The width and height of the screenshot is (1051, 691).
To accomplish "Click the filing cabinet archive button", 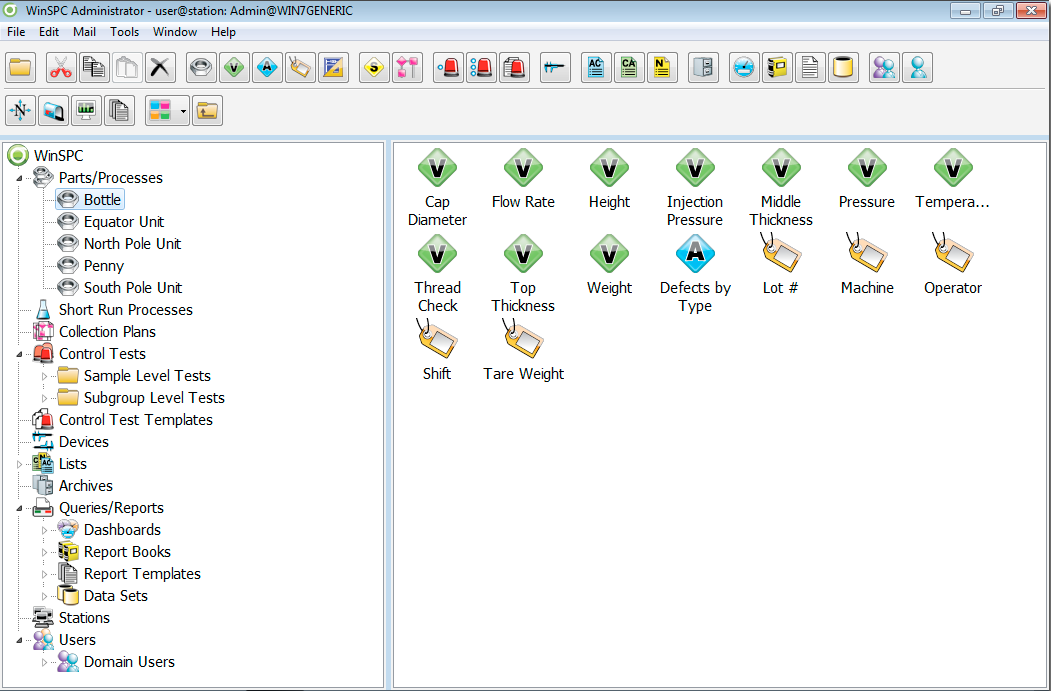I will click(703, 68).
